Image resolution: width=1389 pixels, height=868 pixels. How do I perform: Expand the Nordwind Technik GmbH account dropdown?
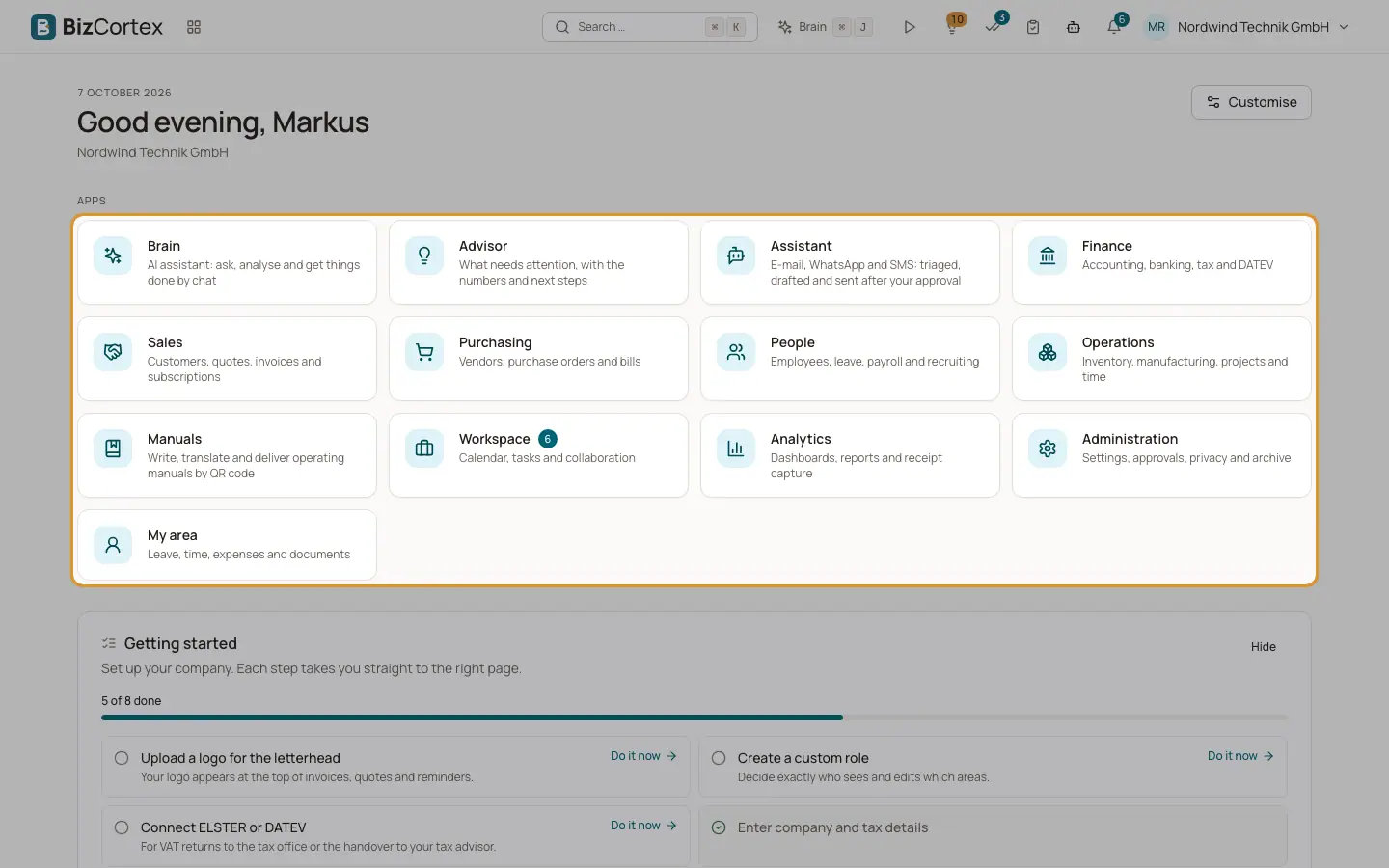pyautogui.click(x=1246, y=27)
